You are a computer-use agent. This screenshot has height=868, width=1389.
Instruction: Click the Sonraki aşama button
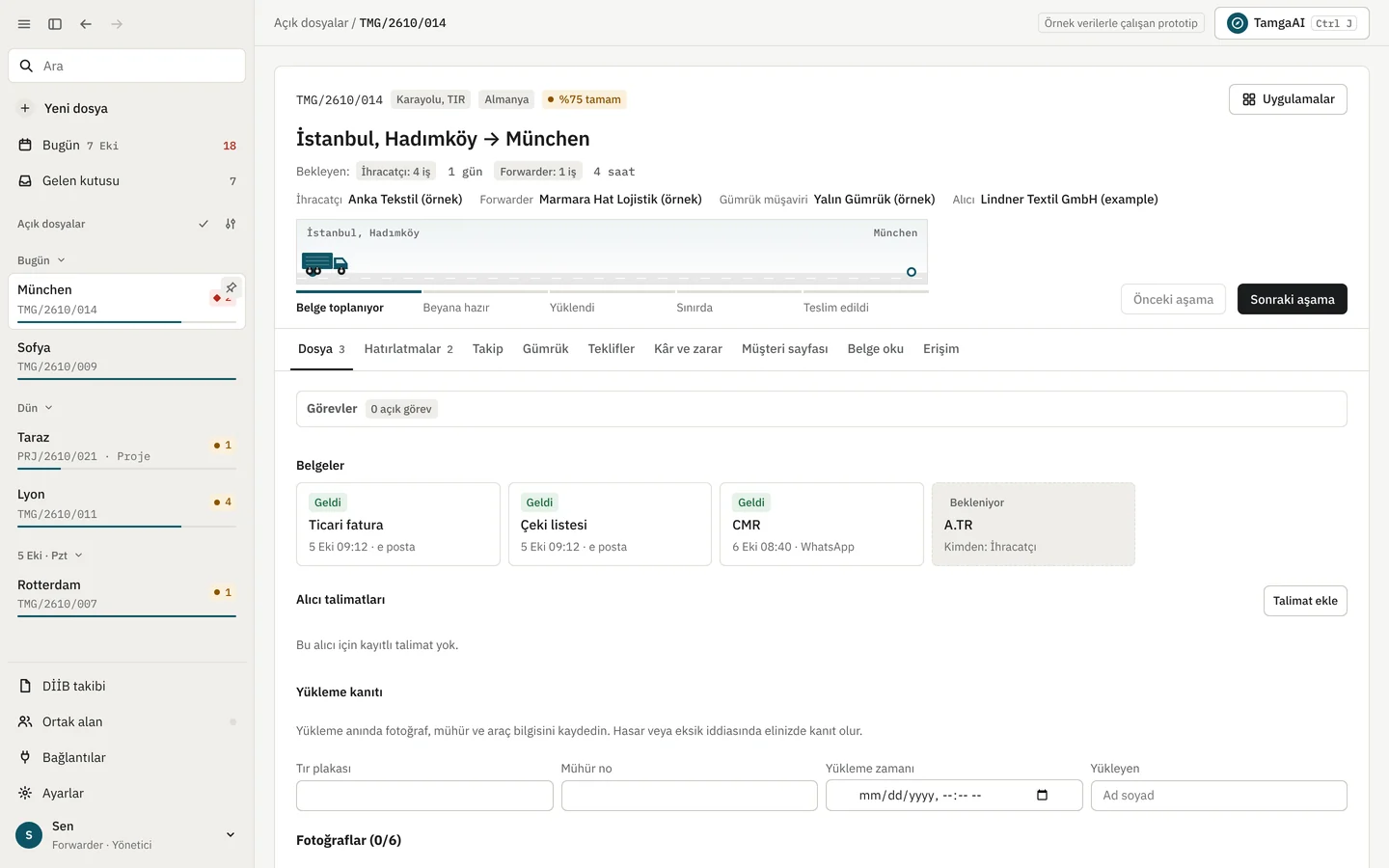click(1292, 299)
